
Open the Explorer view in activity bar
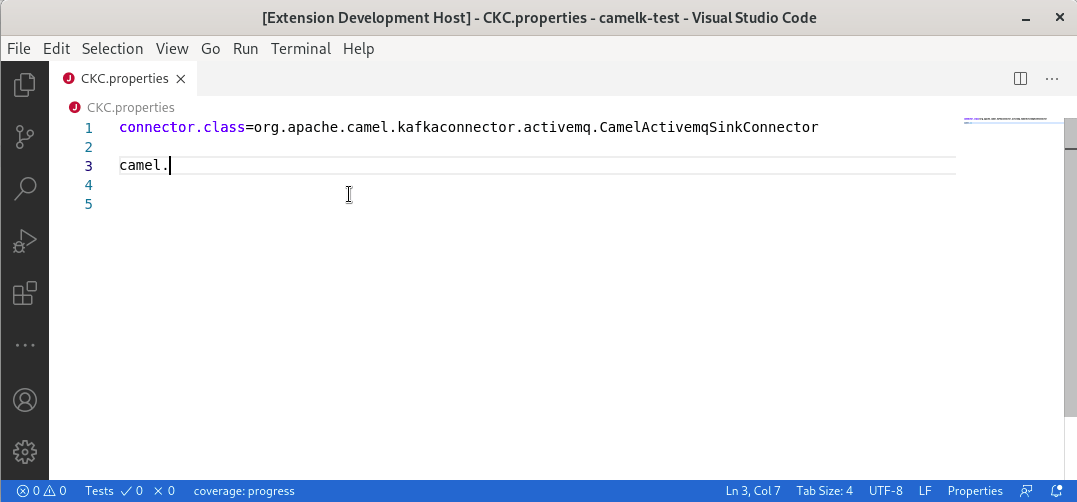tap(25, 85)
